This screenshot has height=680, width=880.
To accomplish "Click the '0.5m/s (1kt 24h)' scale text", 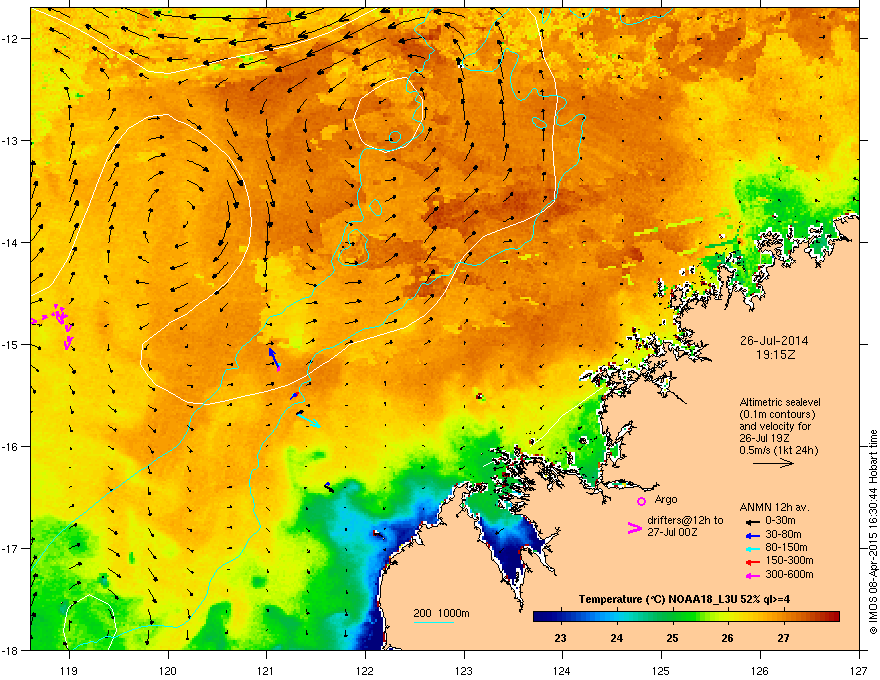I will [x=778, y=451].
